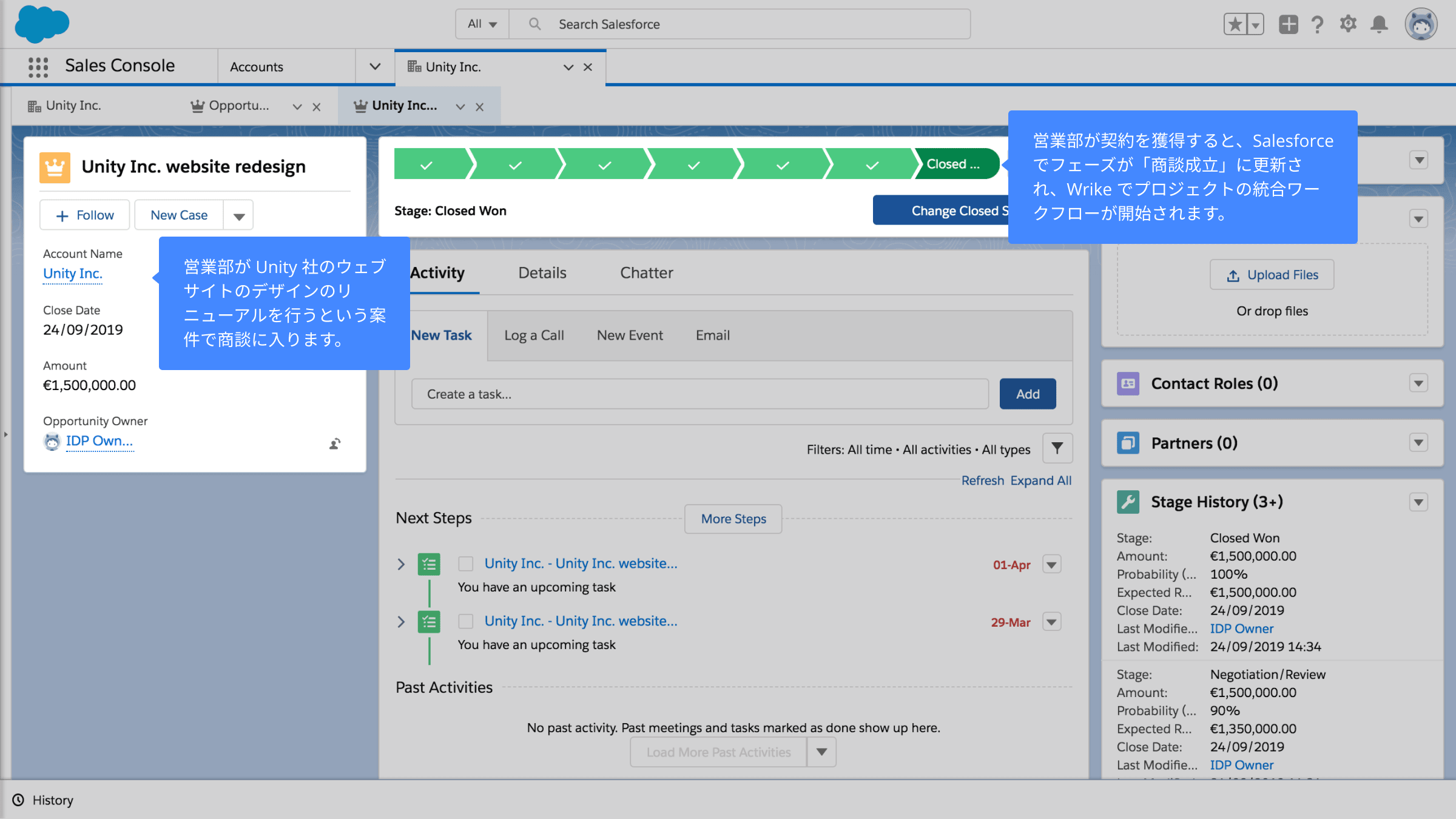Click the Add task button
The image size is (1456, 819).
pos(1028,394)
